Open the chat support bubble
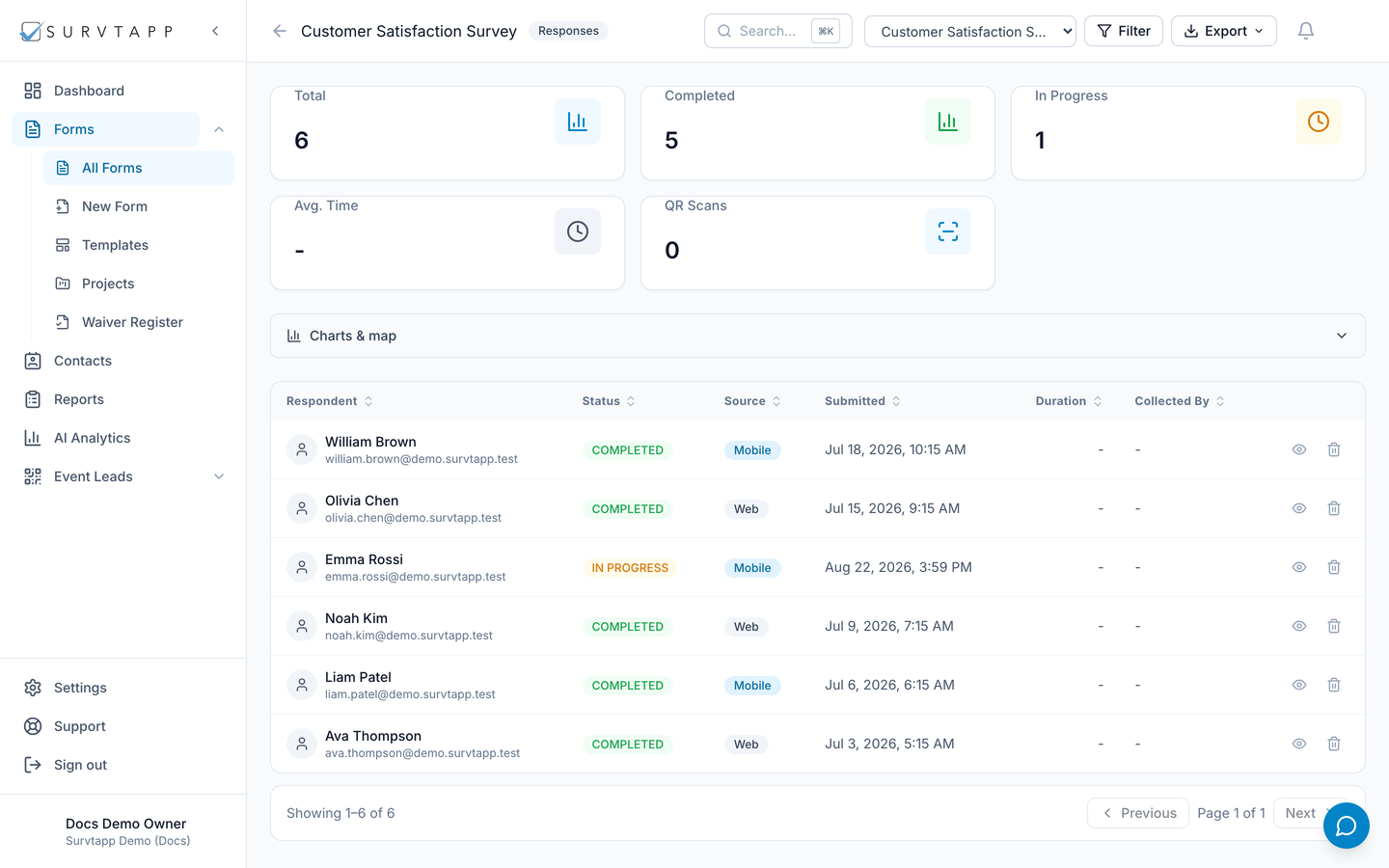The height and width of the screenshot is (868, 1389). click(x=1347, y=826)
